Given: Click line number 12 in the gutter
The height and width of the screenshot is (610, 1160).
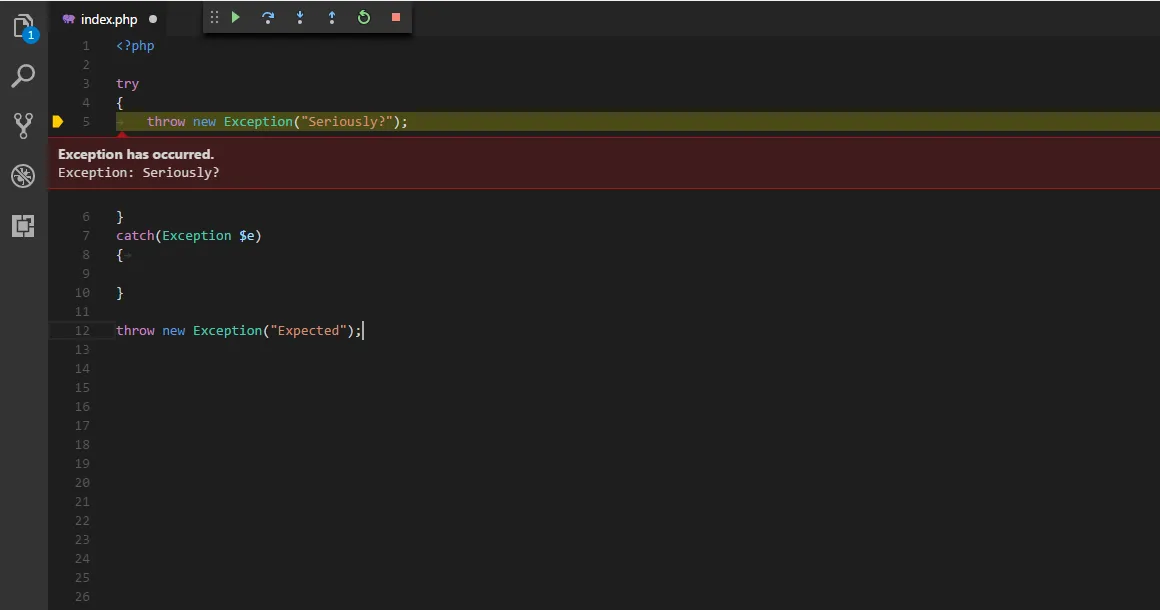Looking at the screenshot, I should tap(82, 331).
